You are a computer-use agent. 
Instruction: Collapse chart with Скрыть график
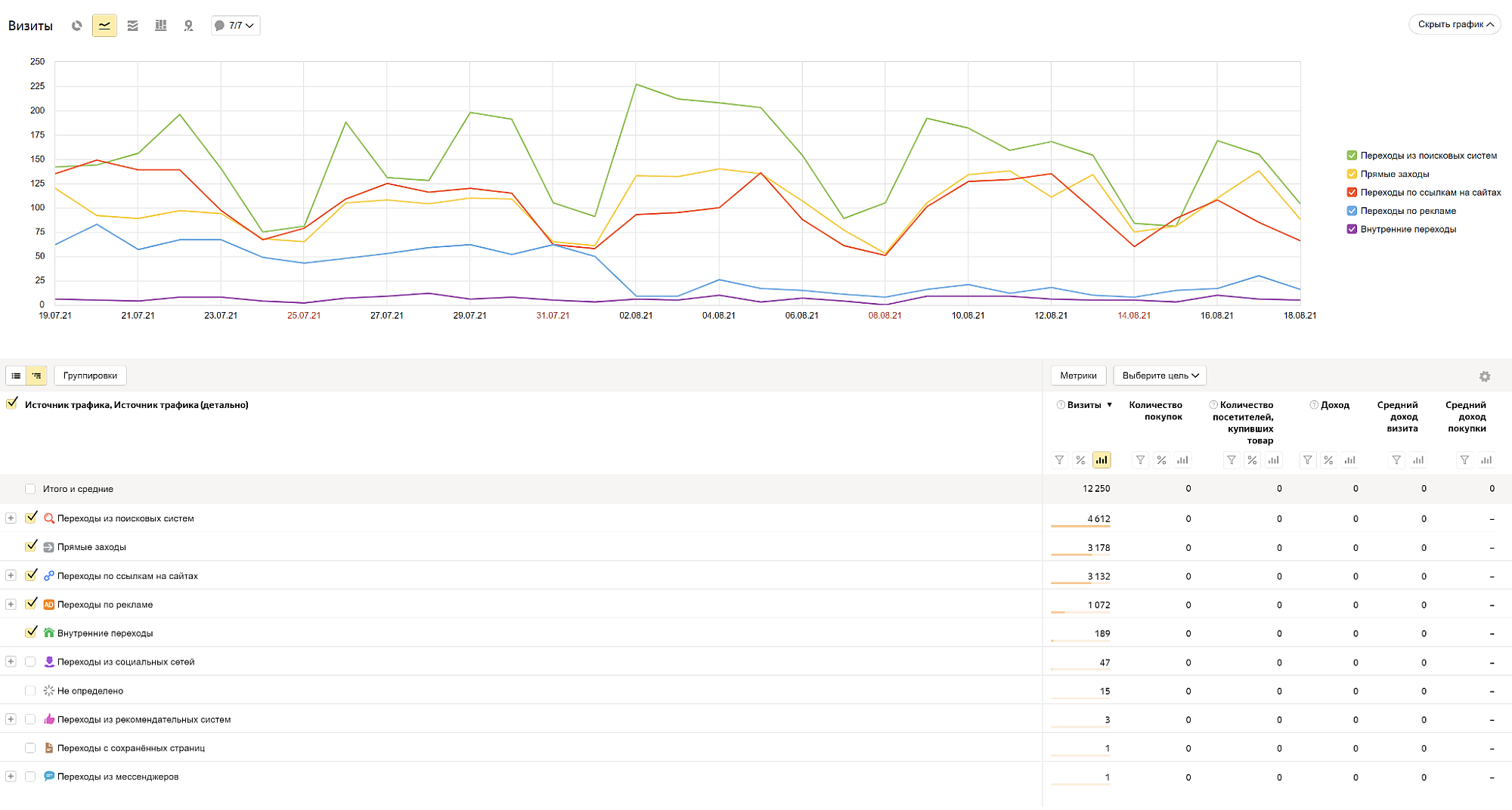1455,24
